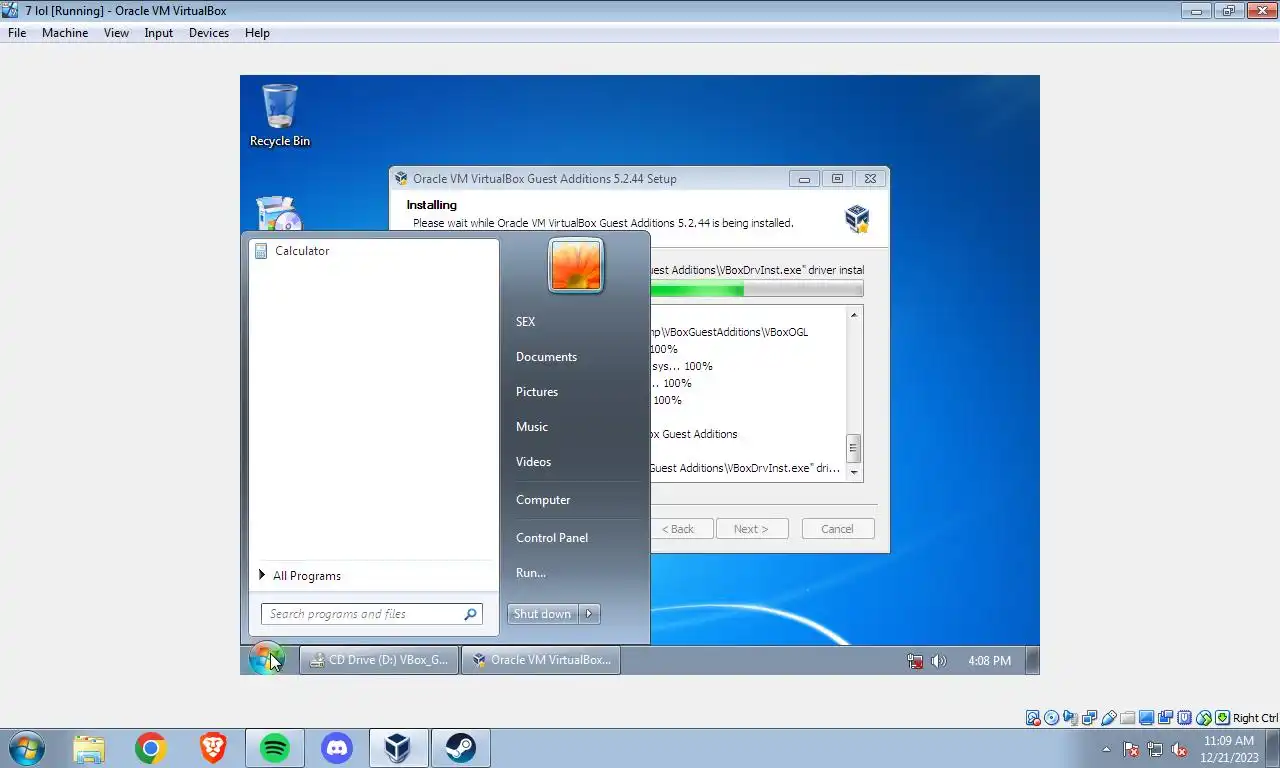
Task: Open Documents from Start menu
Action: (546, 357)
